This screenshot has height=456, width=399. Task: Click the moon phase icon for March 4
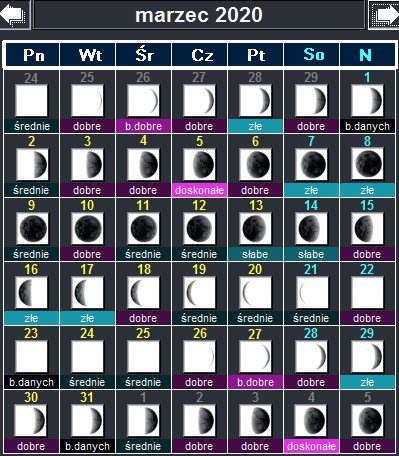click(x=143, y=164)
